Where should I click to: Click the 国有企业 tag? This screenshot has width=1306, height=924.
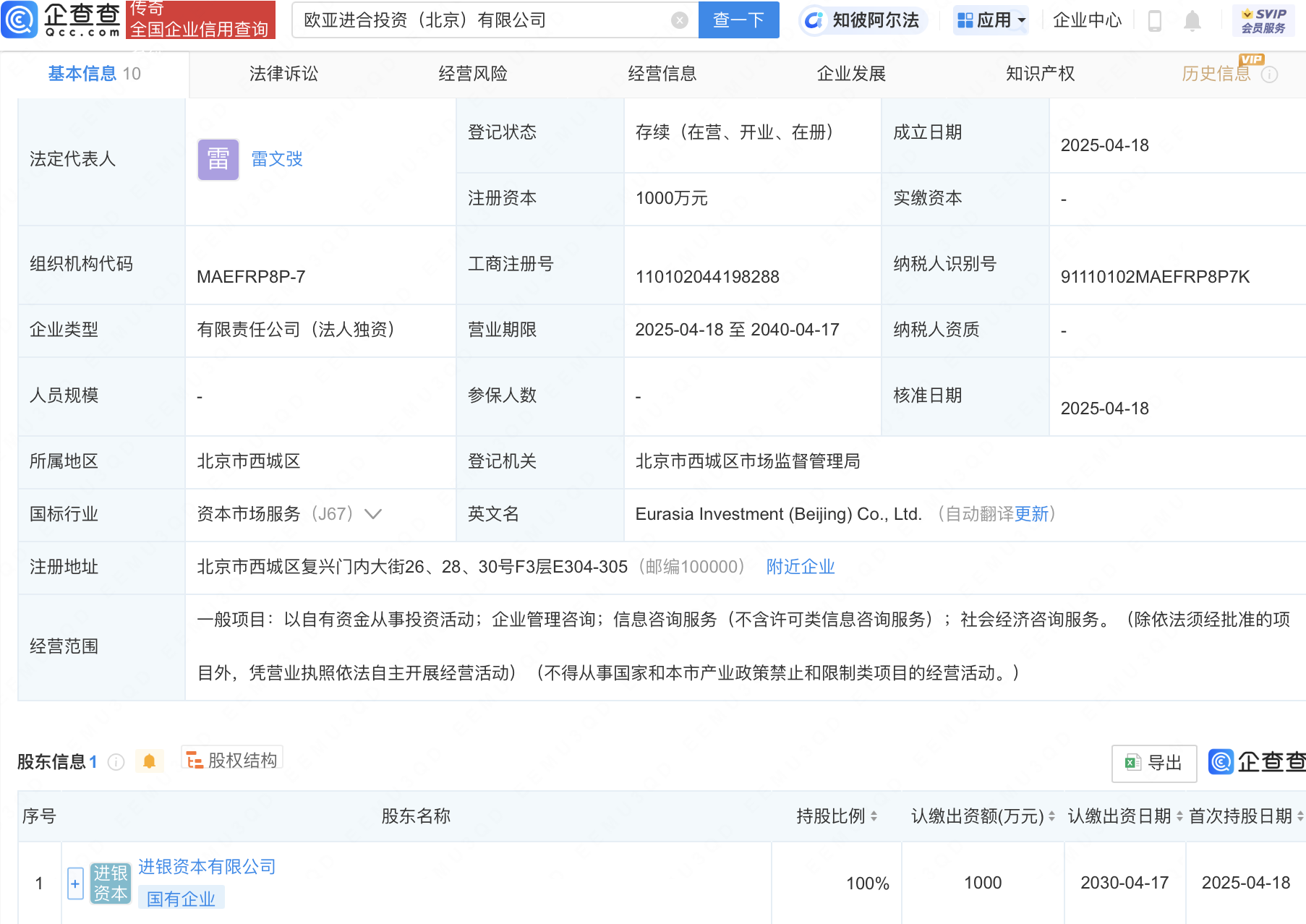(181, 899)
